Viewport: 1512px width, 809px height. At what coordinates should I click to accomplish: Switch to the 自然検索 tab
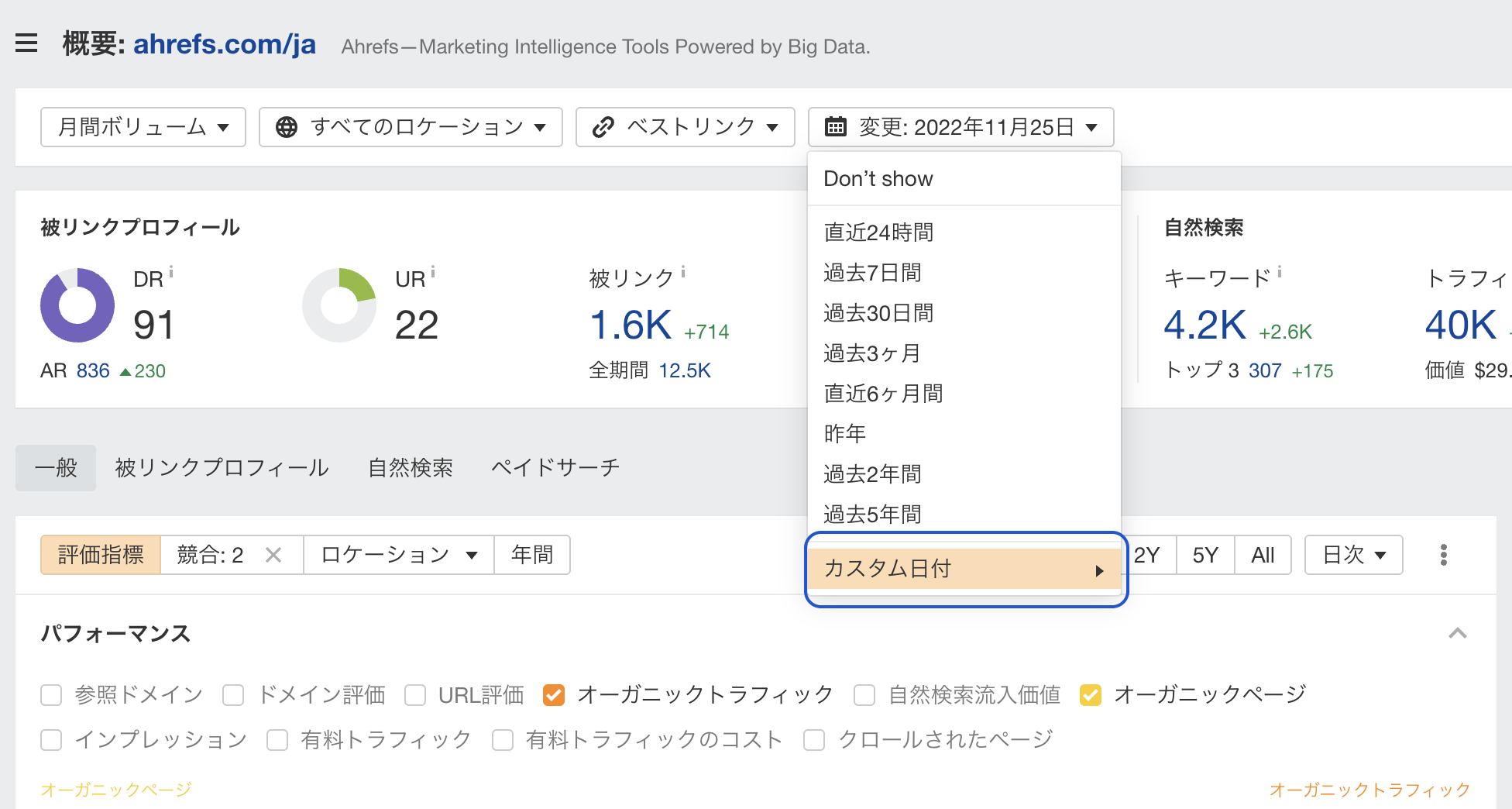[x=410, y=468]
